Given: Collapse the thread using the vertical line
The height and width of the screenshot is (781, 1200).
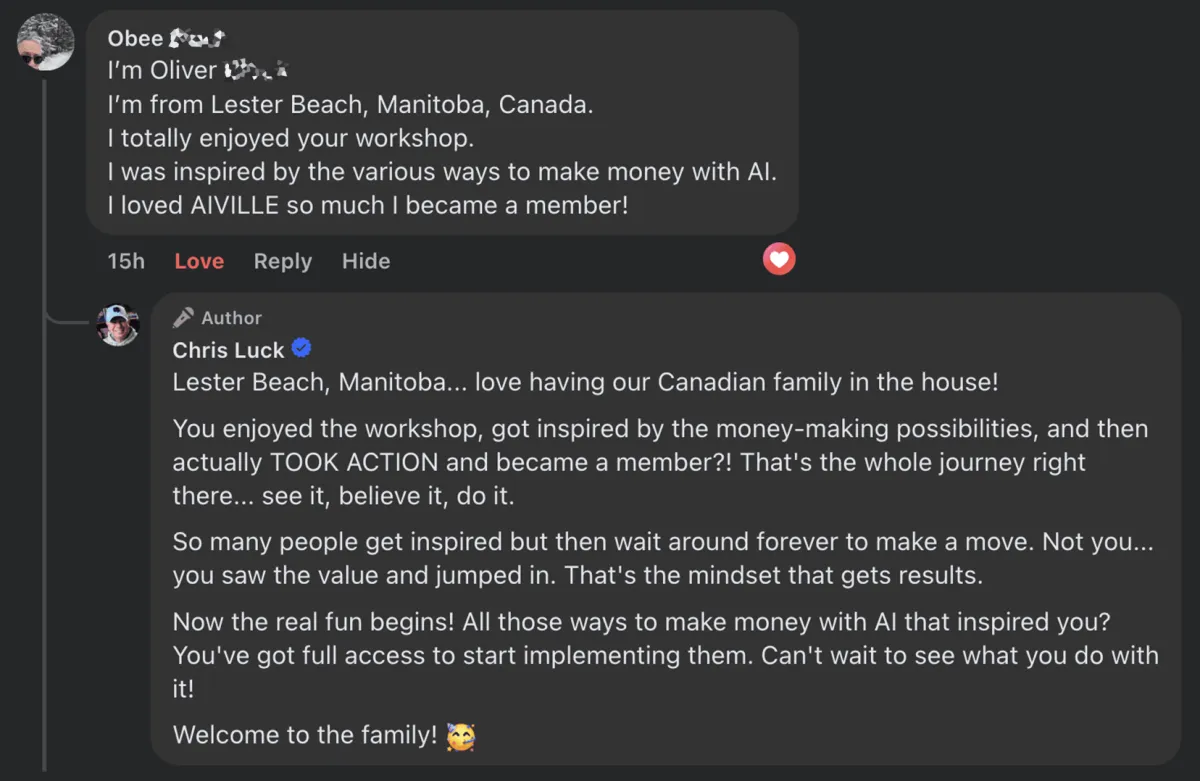Looking at the screenshot, I should click(x=45, y=500).
